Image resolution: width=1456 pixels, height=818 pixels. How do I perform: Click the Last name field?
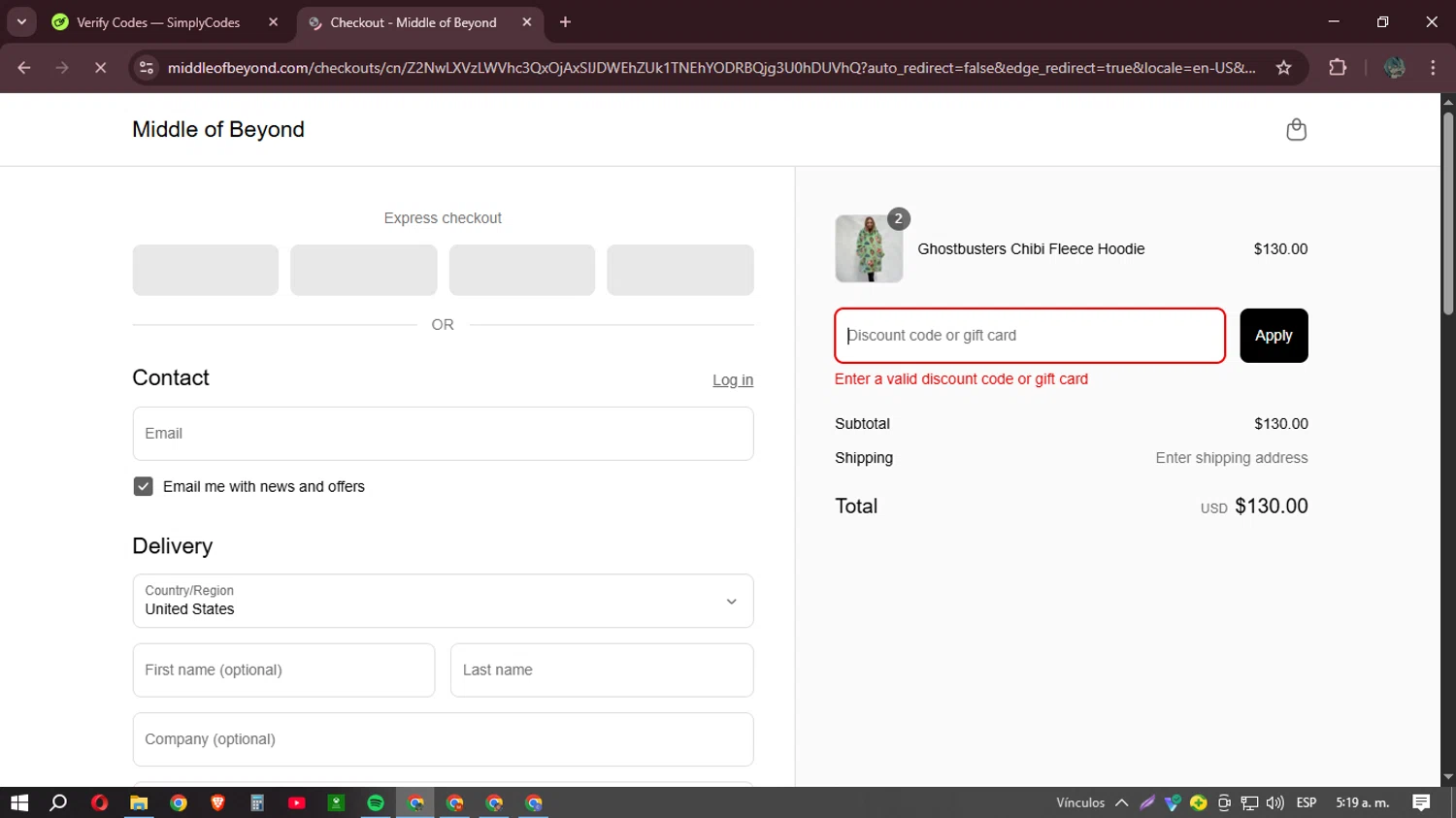pos(602,670)
